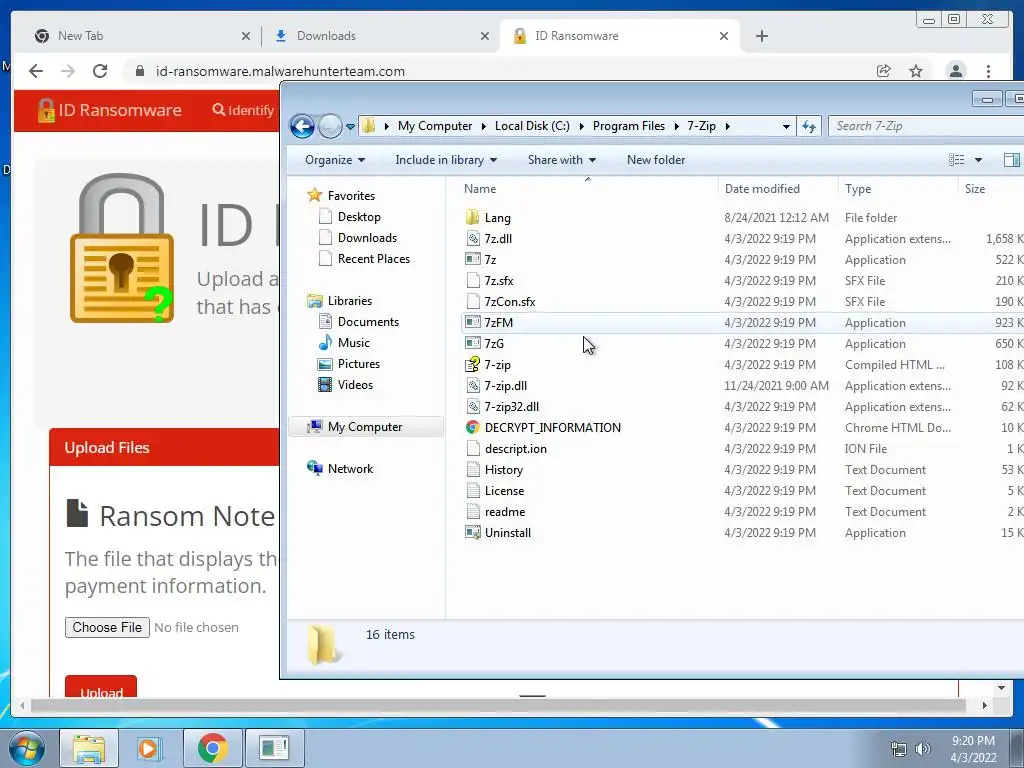
Task: Open Documents library
Action: coord(368,321)
